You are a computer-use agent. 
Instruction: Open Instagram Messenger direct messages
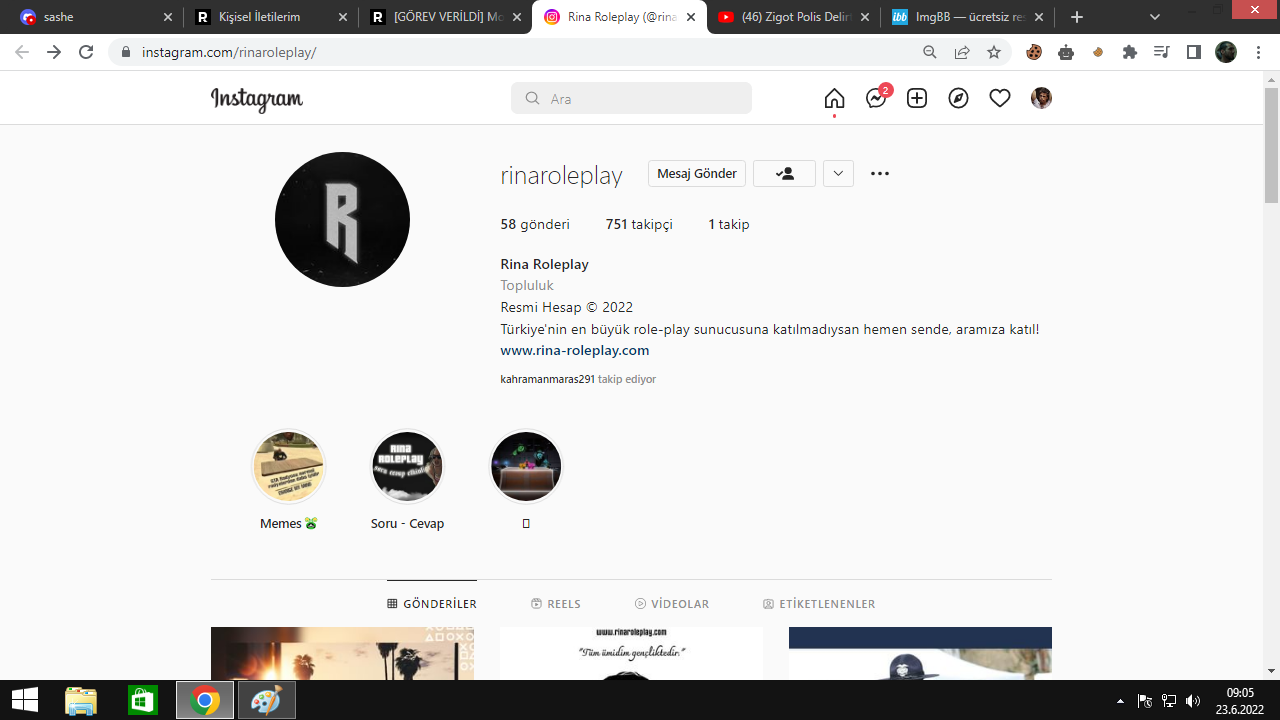coord(877,97)
